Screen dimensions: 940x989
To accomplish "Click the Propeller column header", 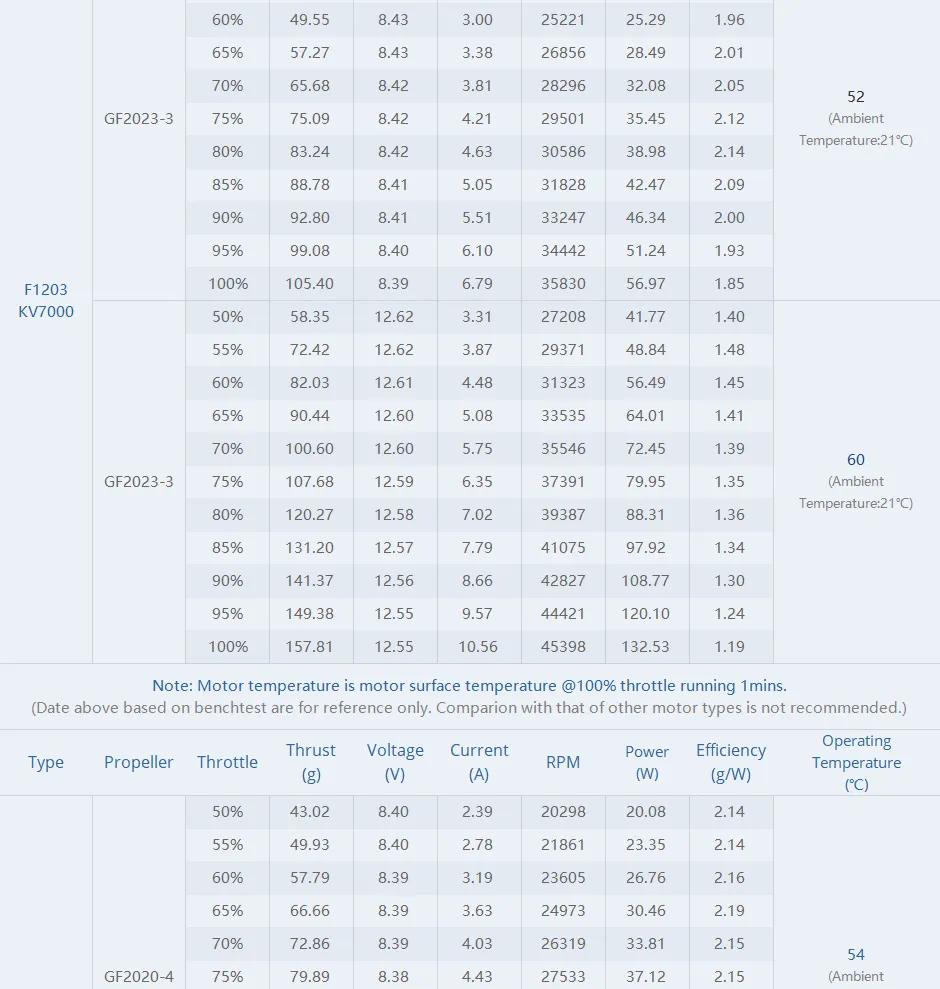I will pyautogui.click(x=139, y=762).
